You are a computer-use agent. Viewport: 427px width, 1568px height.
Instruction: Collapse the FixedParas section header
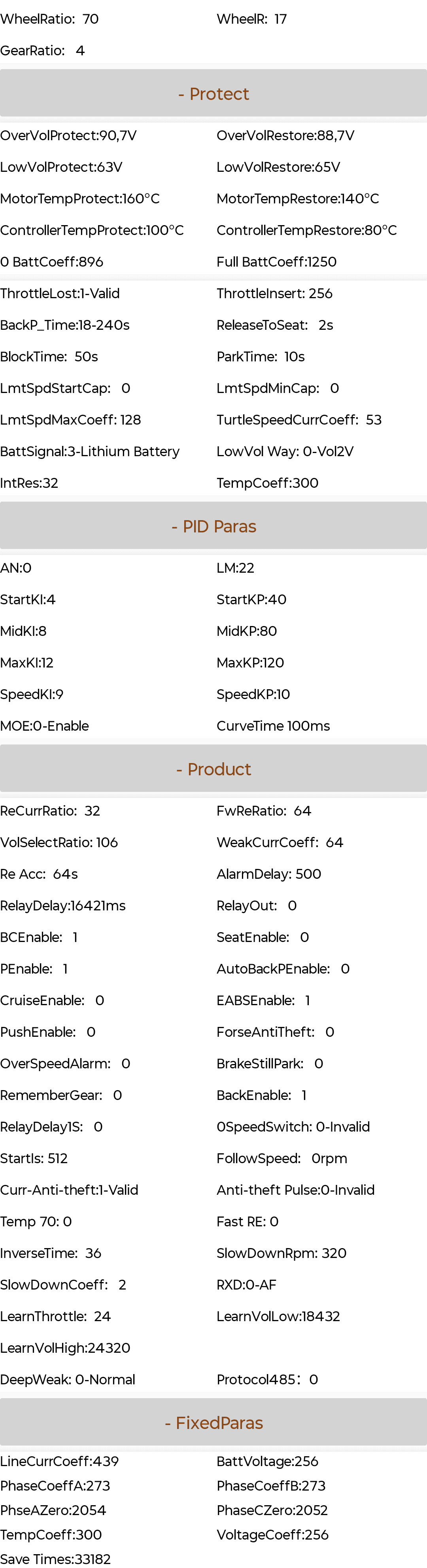213,1423
